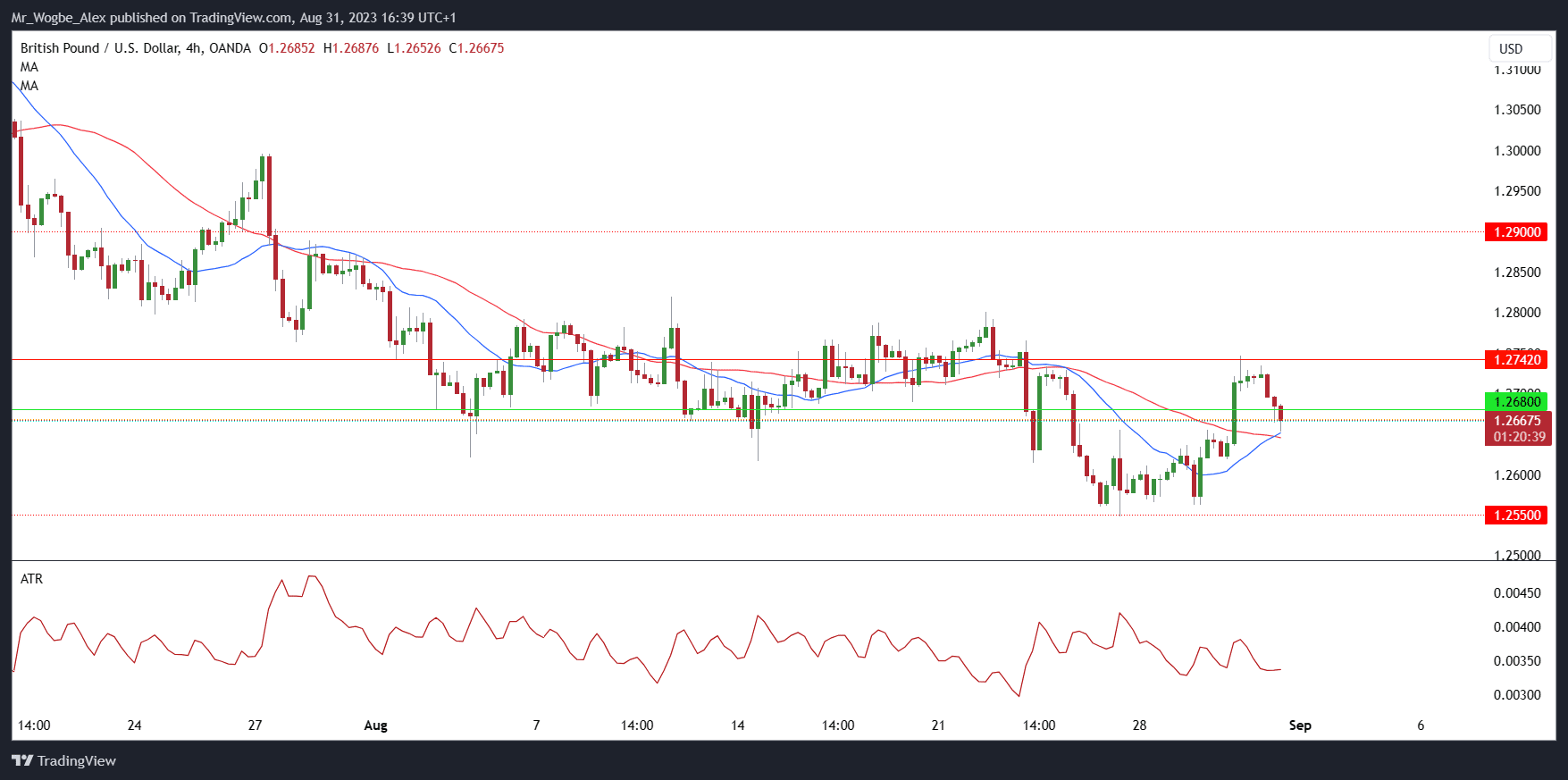Click the 6 date on time axis
Image resolution: width=1568 pixels, height=780 pixels.
pyautogui.click(x=1421, y=725)
